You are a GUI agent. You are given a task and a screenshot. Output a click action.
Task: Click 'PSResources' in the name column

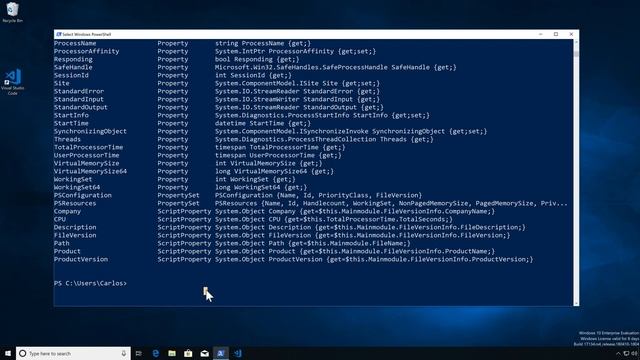click(x=75, y=203)
